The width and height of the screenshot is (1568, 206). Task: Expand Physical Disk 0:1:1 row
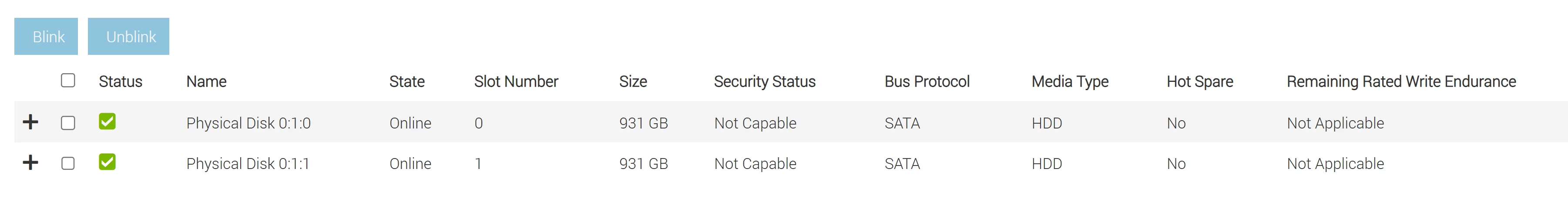(30, 163)
